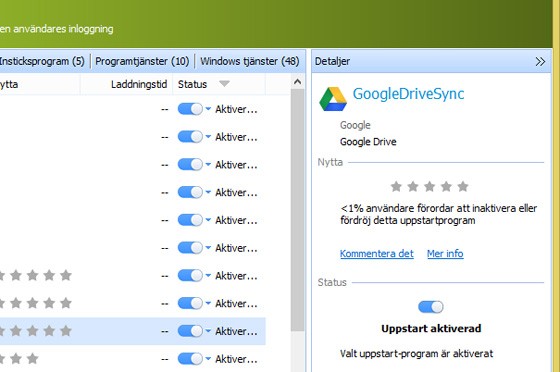Click the rating stars in the highlighted row
560x372 pixels.
36,331
